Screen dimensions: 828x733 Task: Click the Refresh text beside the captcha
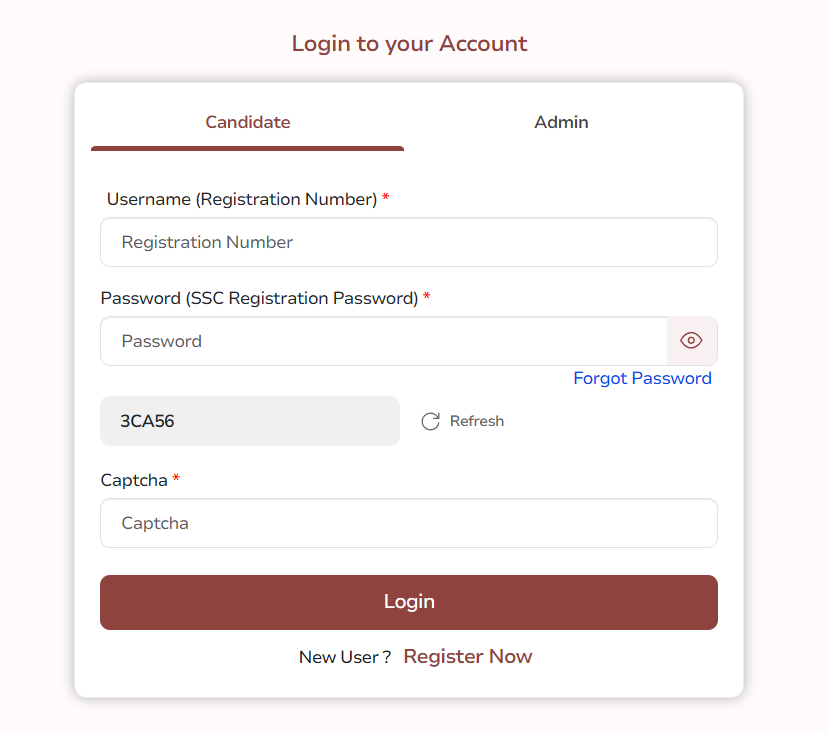pos(477,421)
